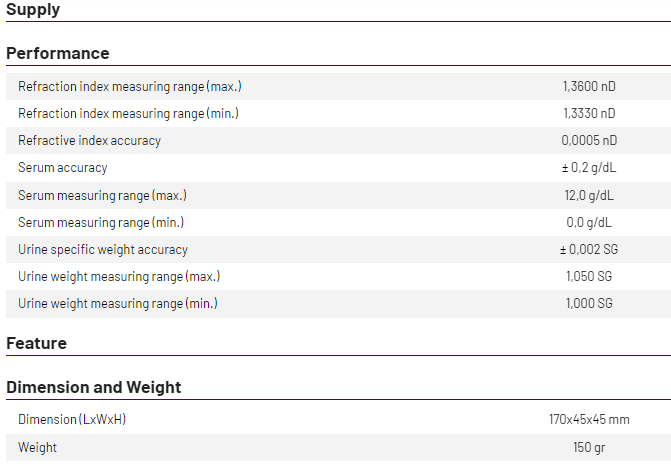The image size is (671, 473).
Task: Expand the Feature section heading
Action: [37, 343]
